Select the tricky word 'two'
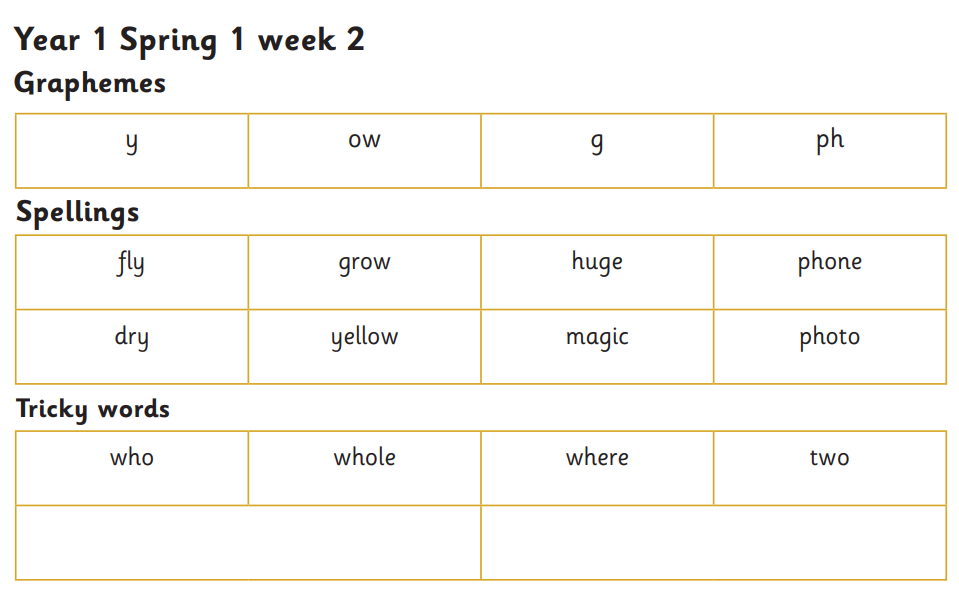 point(829,458)
